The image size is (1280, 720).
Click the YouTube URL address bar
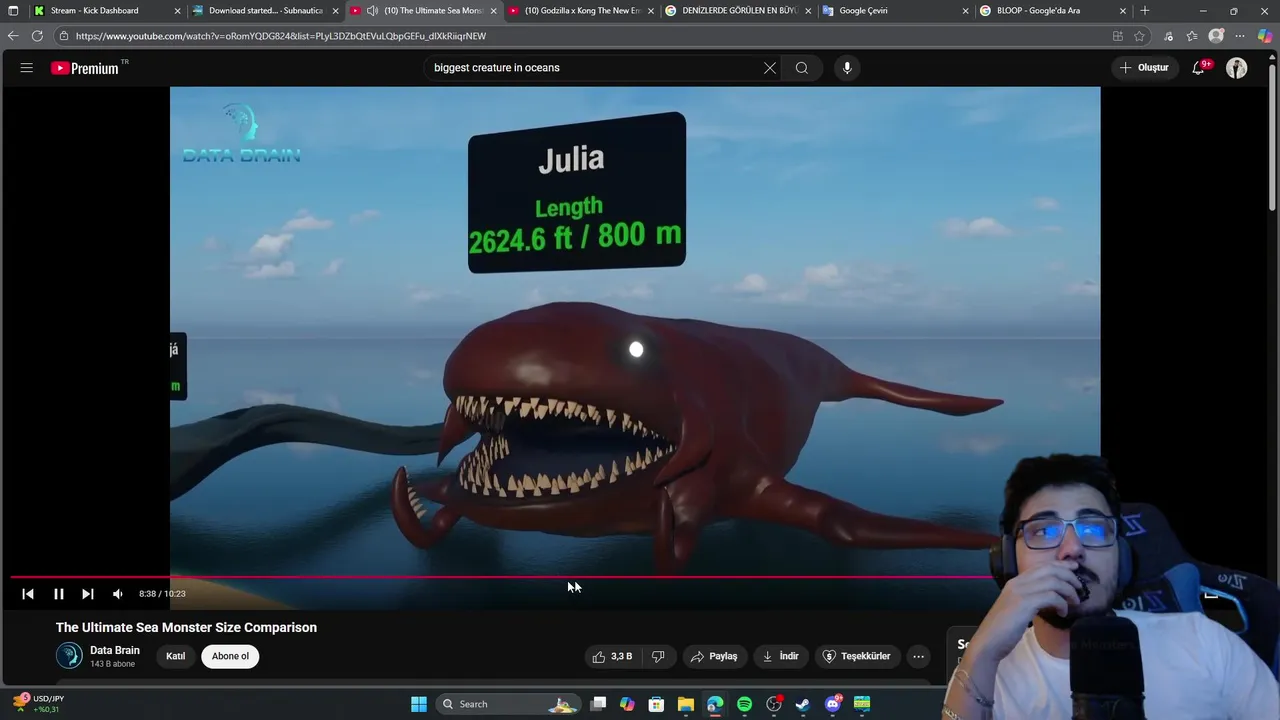tap(580, 36)
